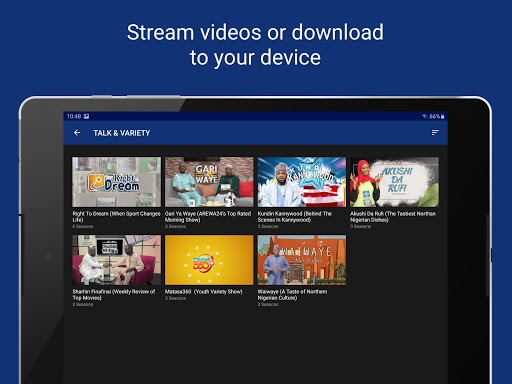Open Sharhin Finafinai show thumbnail
512x384 pixels.
coord(116,260)
